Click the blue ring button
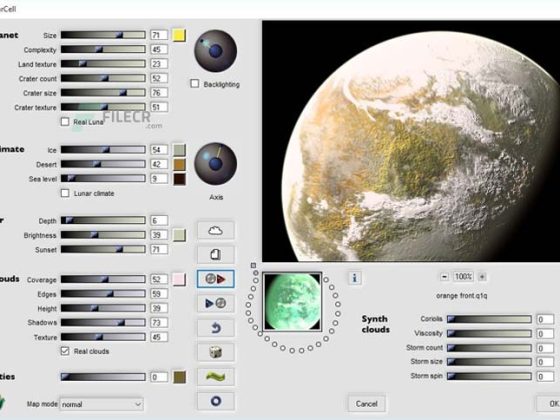Image resolution: width=560 pixels, height=420 pixels. tap(215, 401)
